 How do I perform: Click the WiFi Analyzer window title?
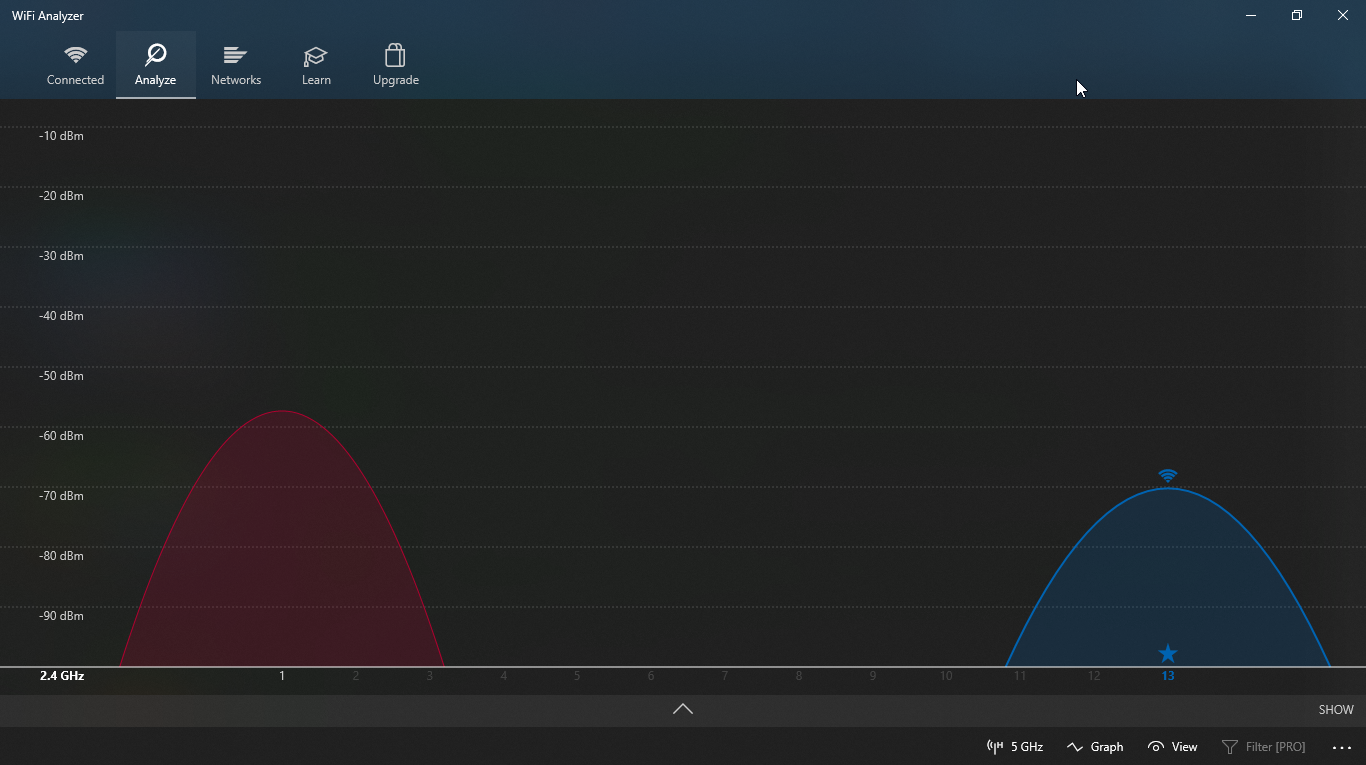[48, 16]
